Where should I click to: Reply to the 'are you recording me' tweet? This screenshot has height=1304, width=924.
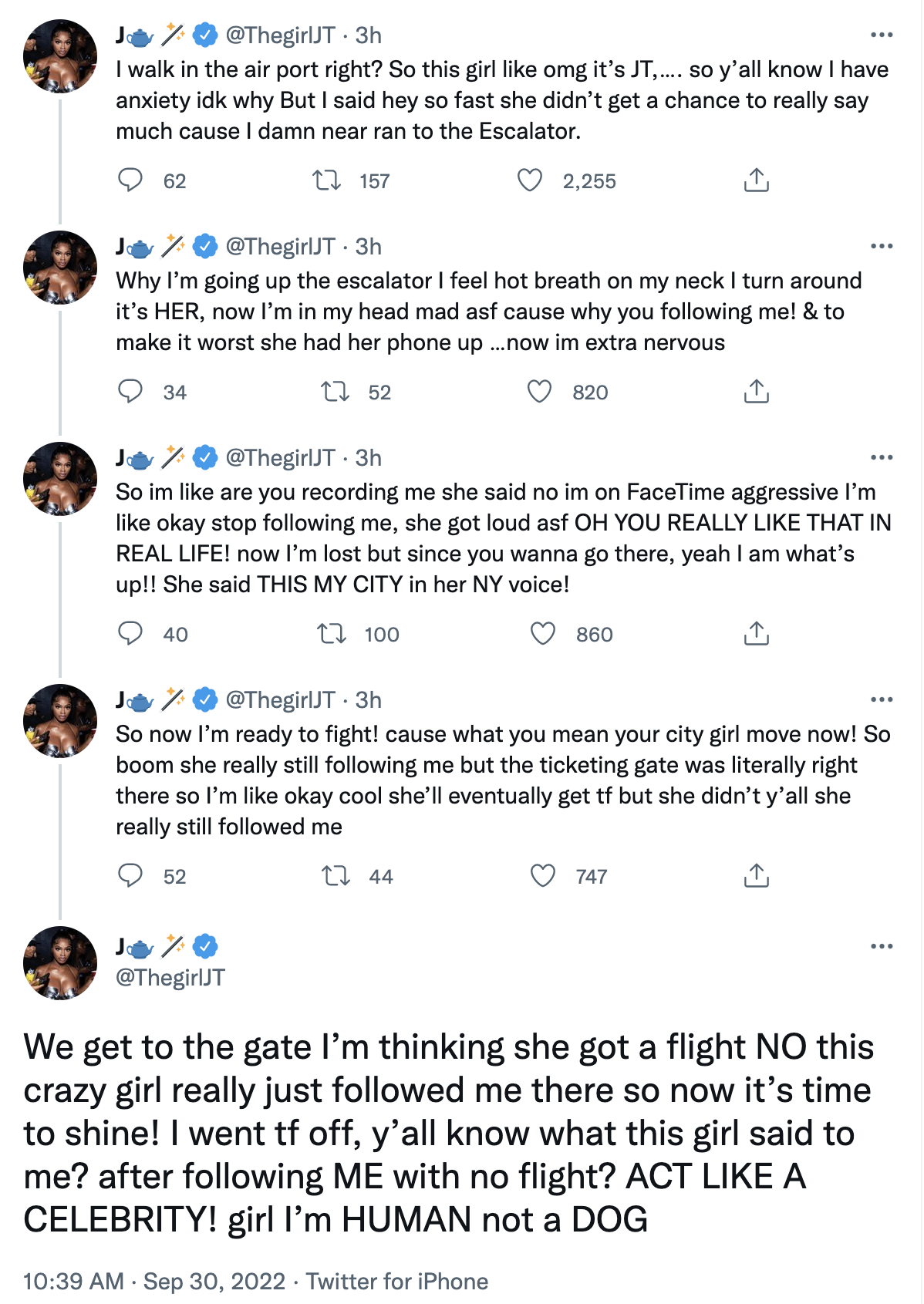[131, 634]
